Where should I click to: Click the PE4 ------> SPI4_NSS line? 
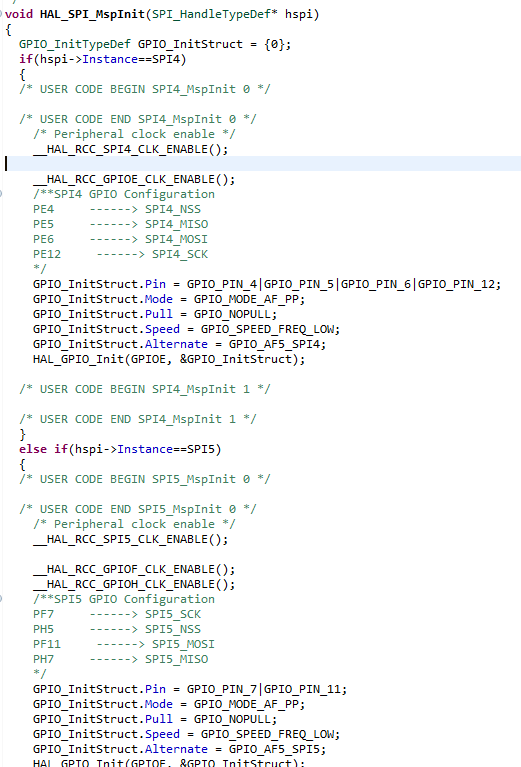pyautogui.click(x=117, y=209)
